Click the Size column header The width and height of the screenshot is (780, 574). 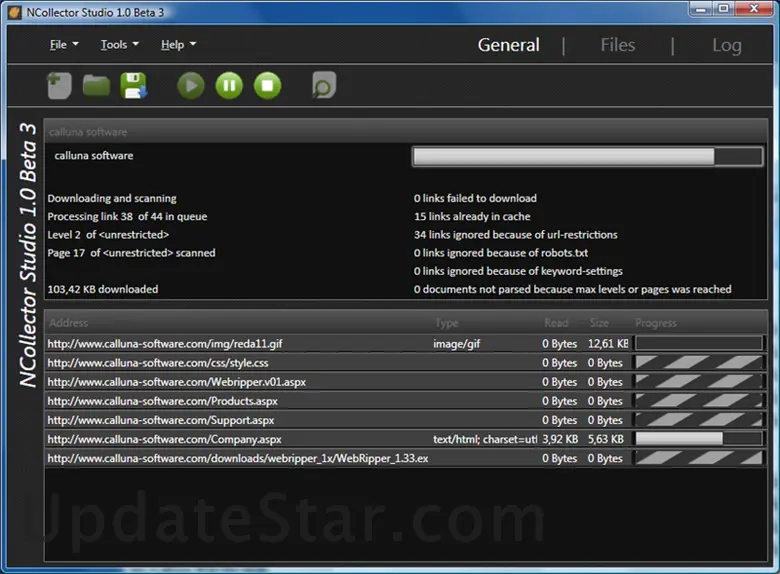coord(599,323)
